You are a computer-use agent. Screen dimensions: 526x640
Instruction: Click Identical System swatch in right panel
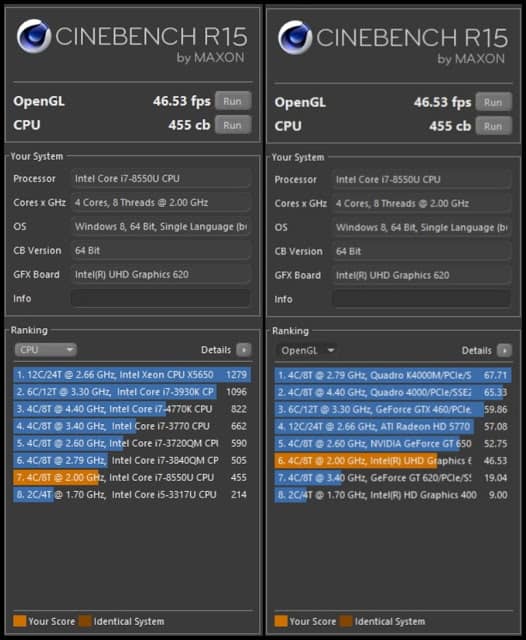[346, 622]
